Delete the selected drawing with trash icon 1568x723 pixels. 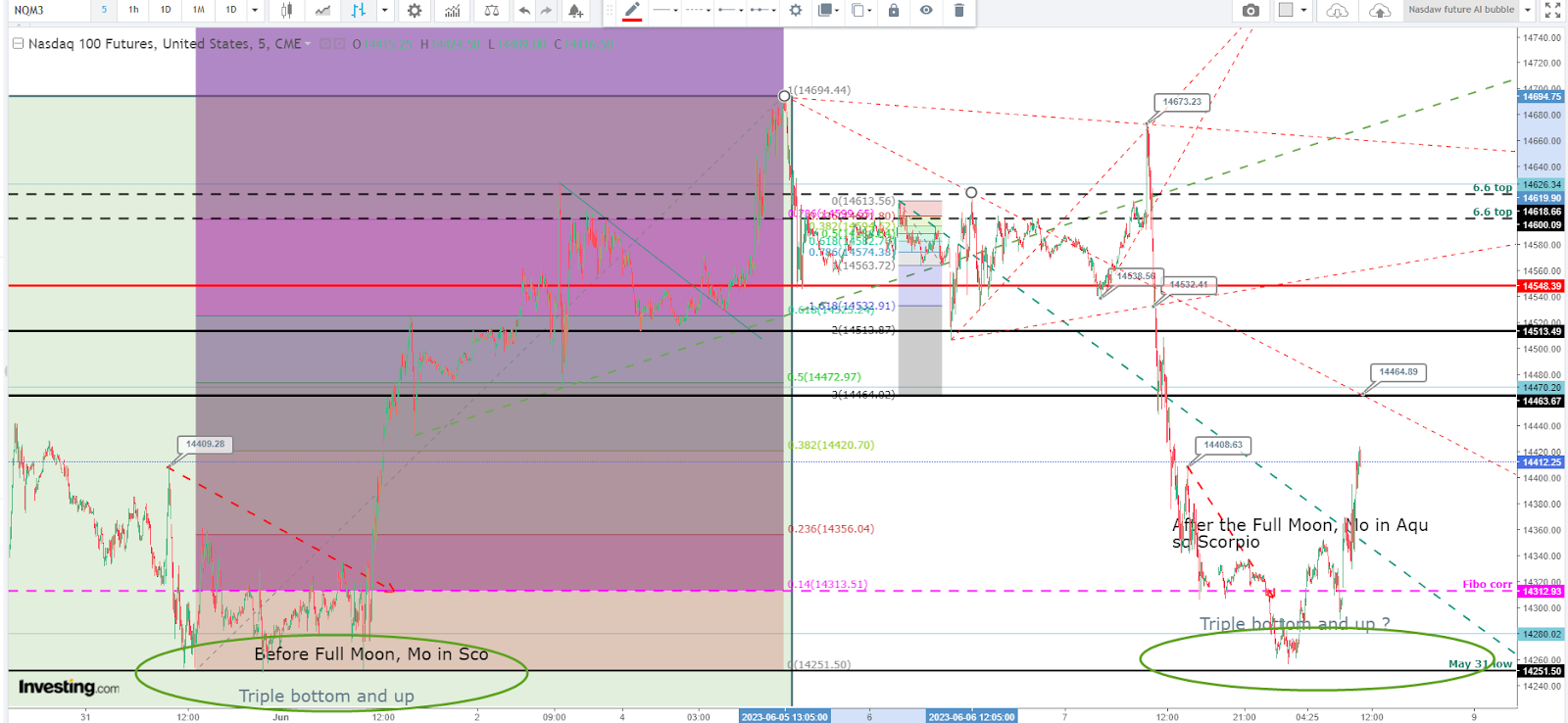click(x=958, y=10)
